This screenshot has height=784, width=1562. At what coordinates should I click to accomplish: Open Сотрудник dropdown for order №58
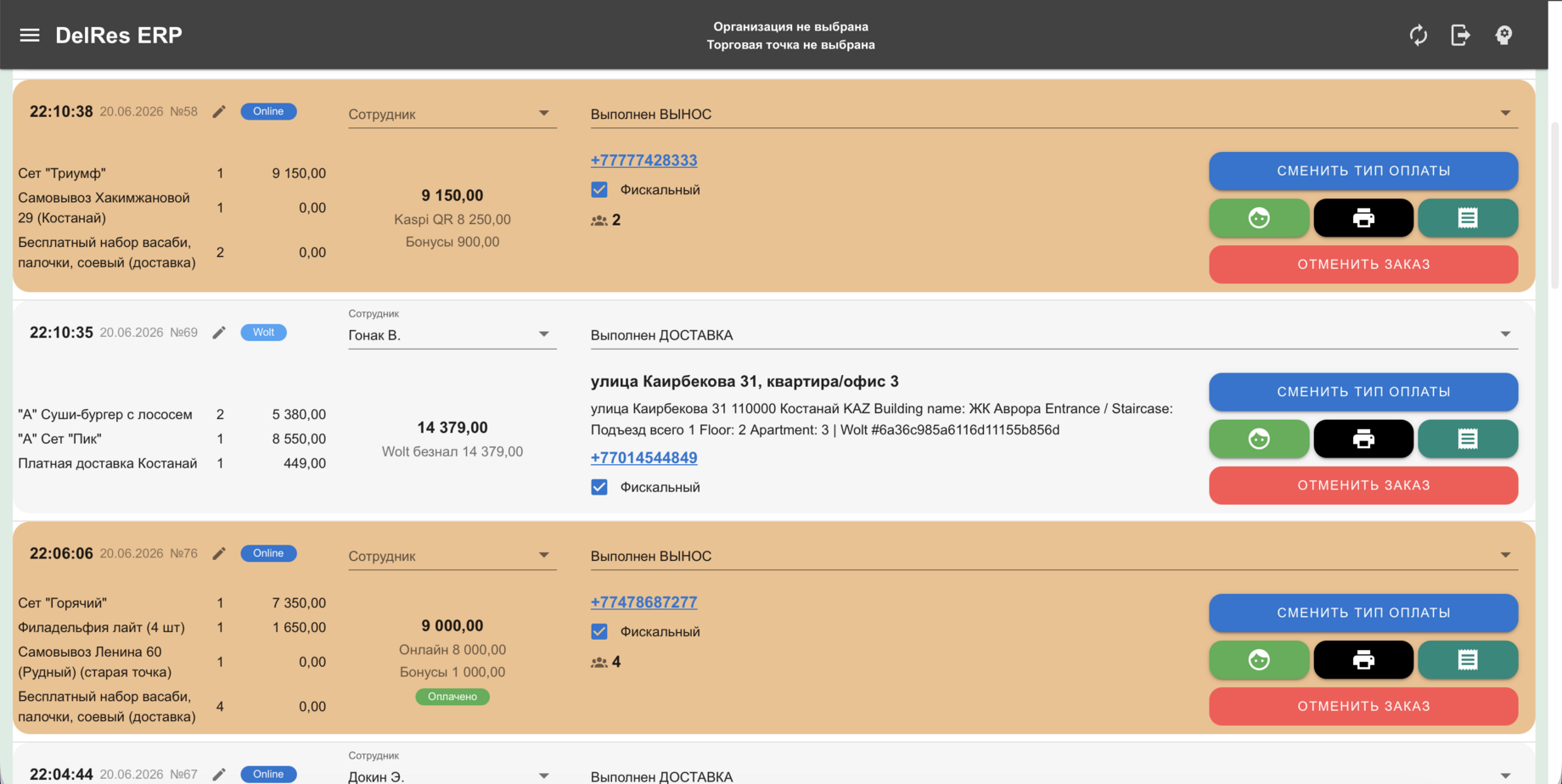tap(452, 114)
